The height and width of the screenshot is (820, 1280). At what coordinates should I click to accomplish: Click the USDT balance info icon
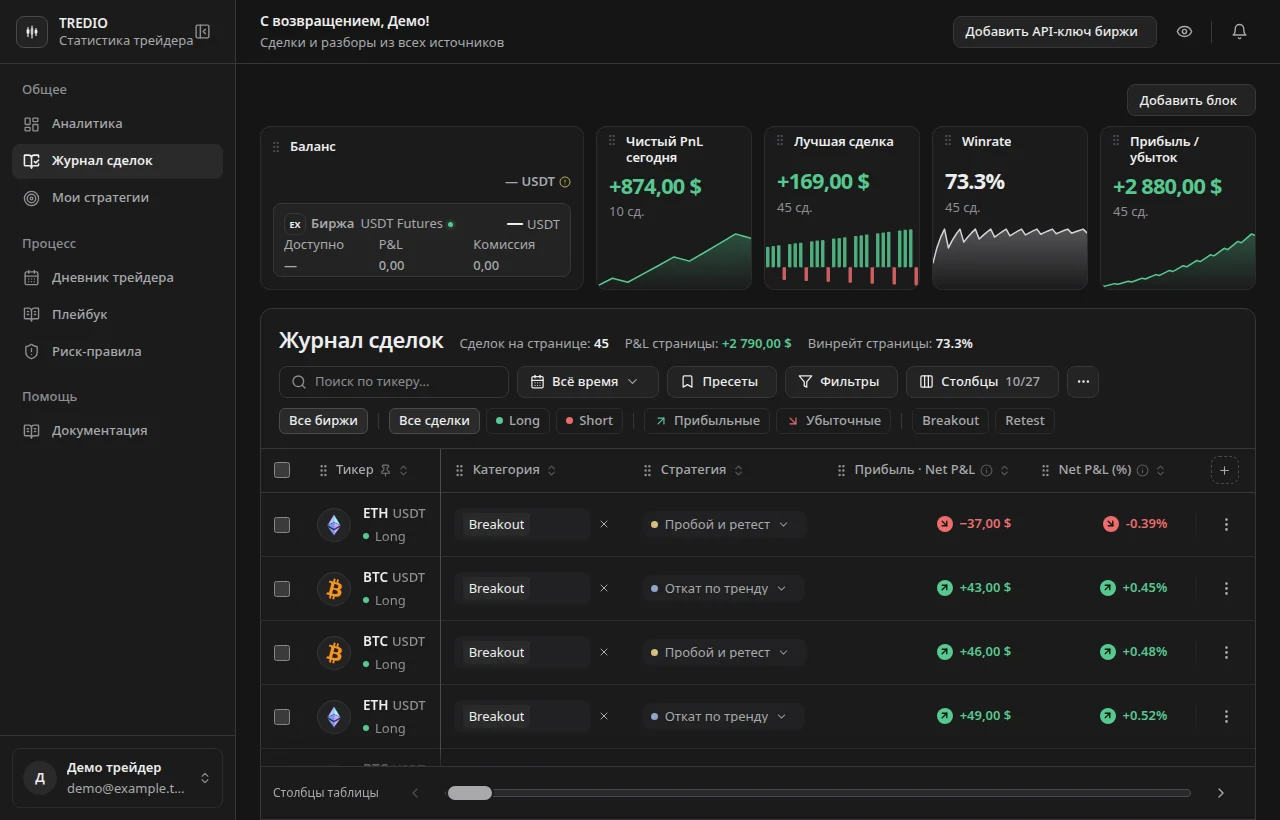pyautogui.click(x=565, y=182)
